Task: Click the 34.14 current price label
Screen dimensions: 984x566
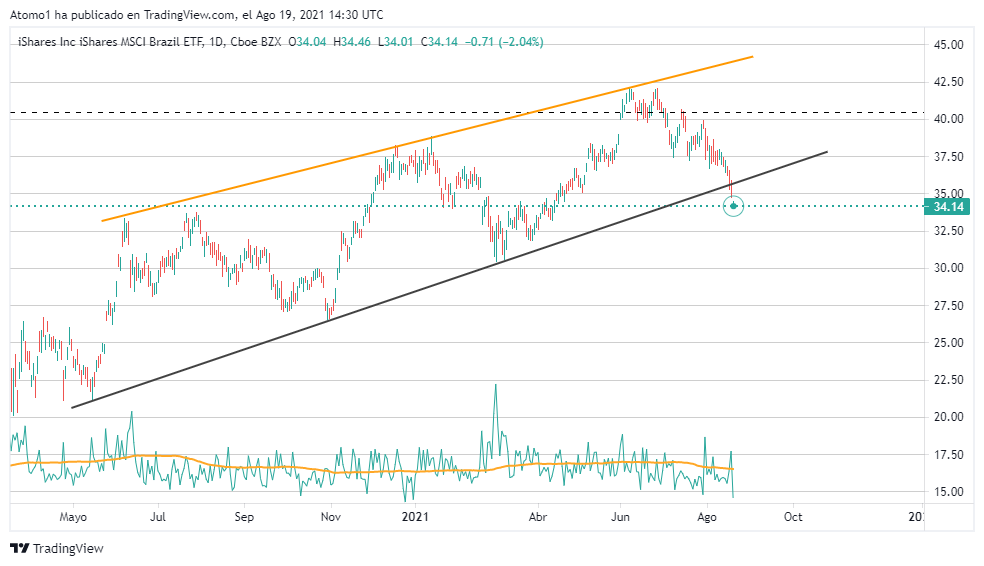Action: tap(947, 207)
